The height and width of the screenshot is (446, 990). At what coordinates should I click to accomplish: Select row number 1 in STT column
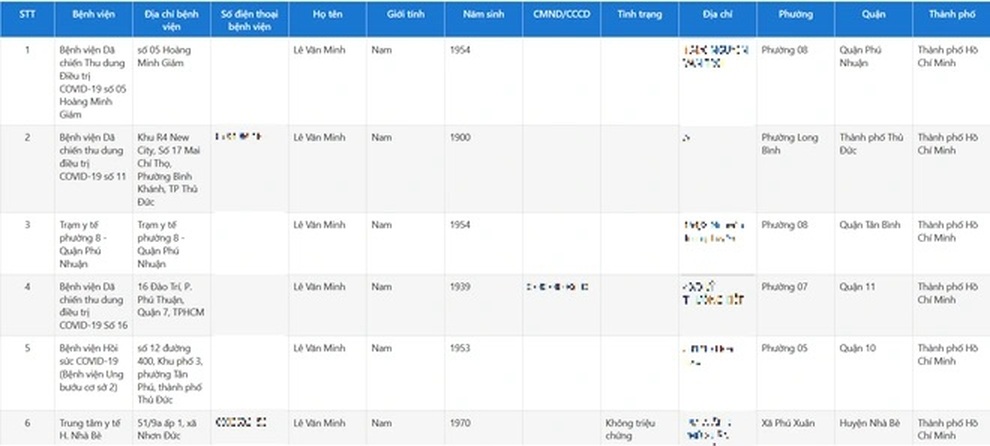27,50
